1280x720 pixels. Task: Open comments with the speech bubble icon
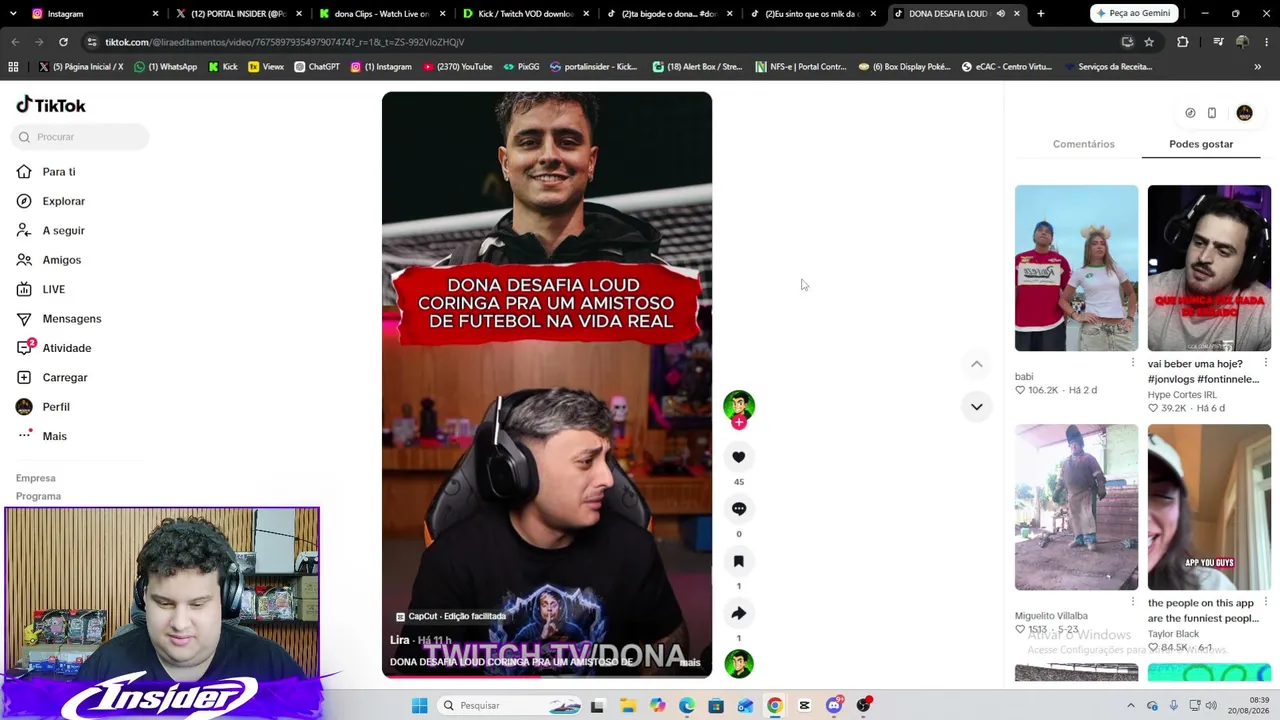click(739, 509)
